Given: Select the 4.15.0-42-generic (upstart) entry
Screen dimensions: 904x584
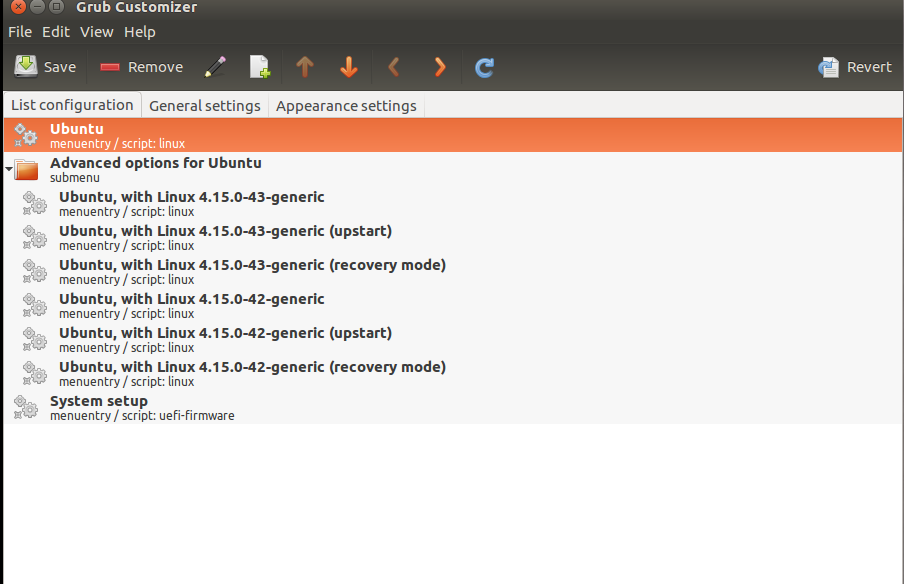Looking at the screenshot, I should [453, 340].
